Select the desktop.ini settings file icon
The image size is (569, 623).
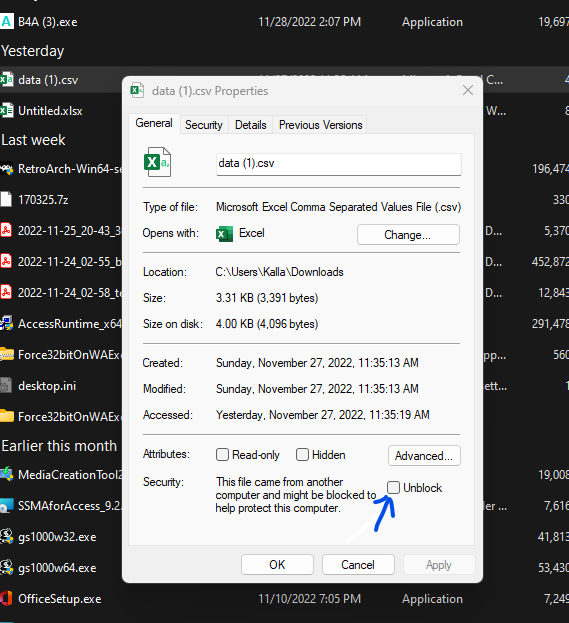point(6,385)
